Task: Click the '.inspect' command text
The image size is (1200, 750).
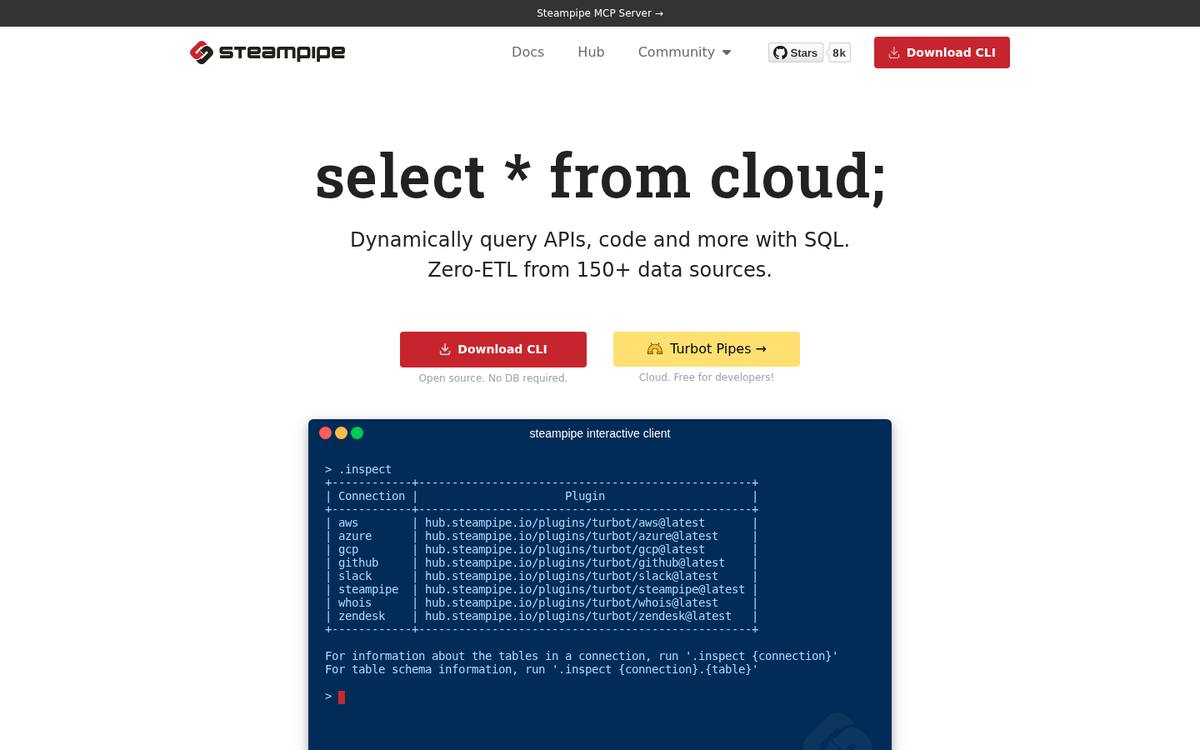Action: coord(365,469)
